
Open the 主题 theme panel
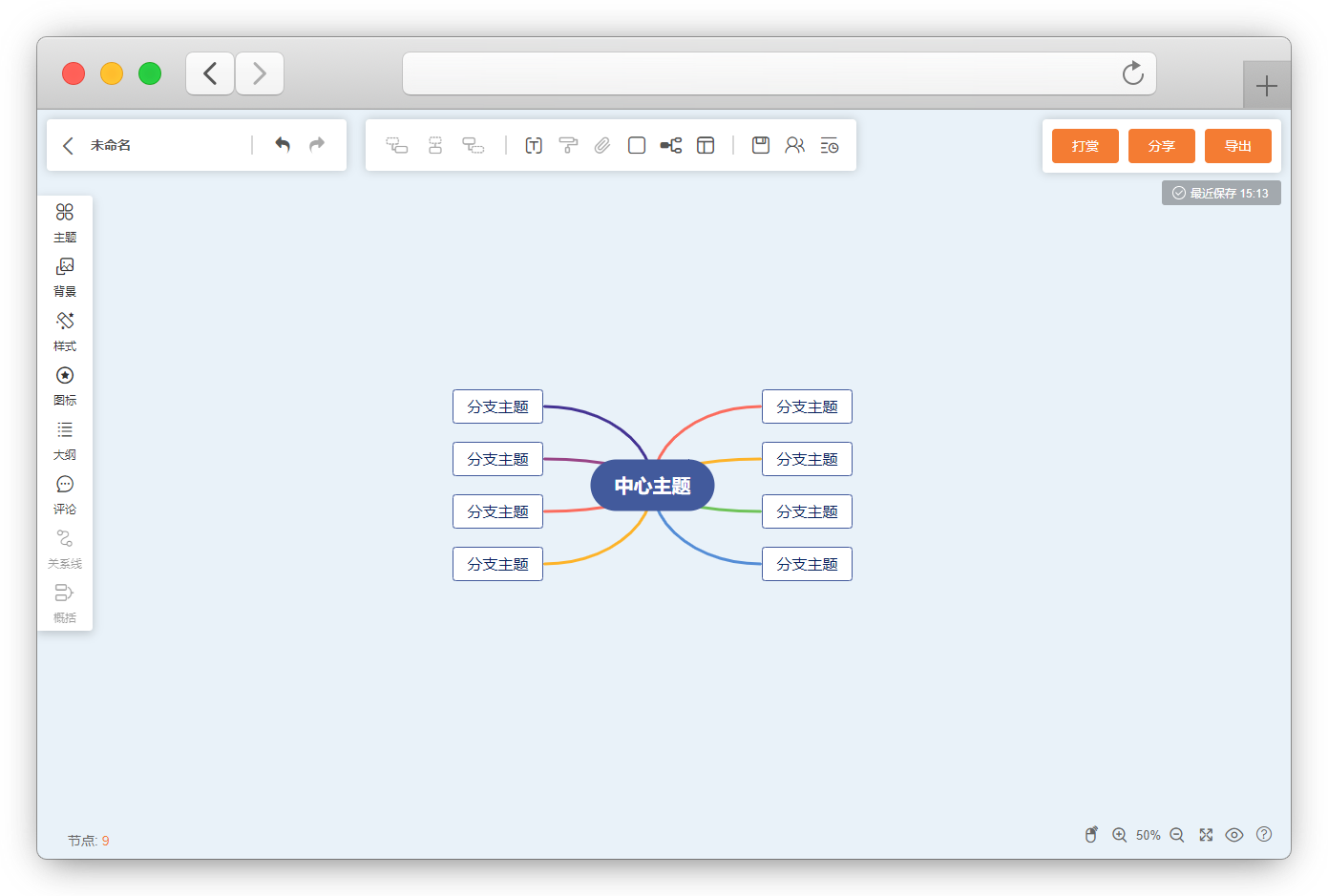[x=65, y=223]
